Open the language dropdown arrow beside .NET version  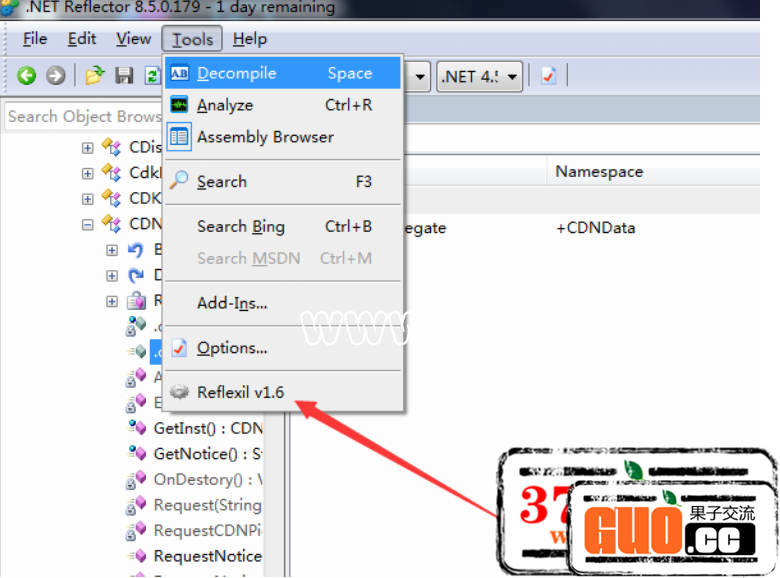click(419, 77)
